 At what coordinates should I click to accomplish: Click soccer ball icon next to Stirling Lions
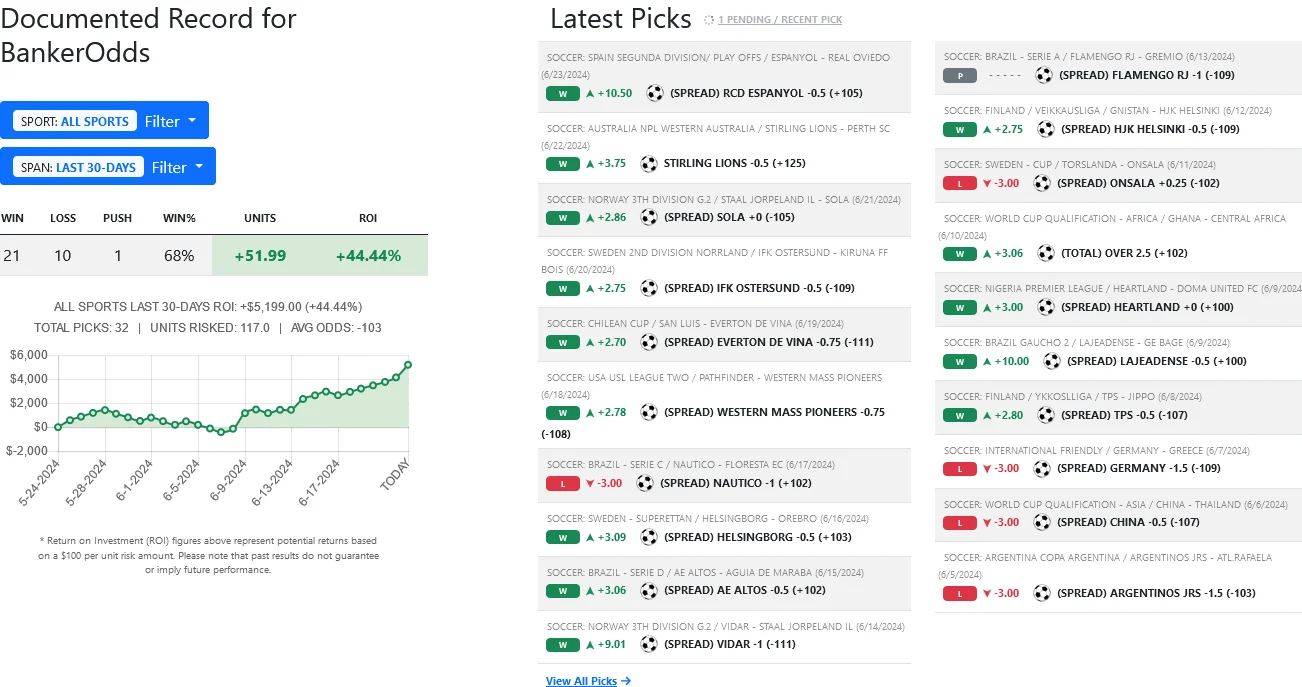649,163
